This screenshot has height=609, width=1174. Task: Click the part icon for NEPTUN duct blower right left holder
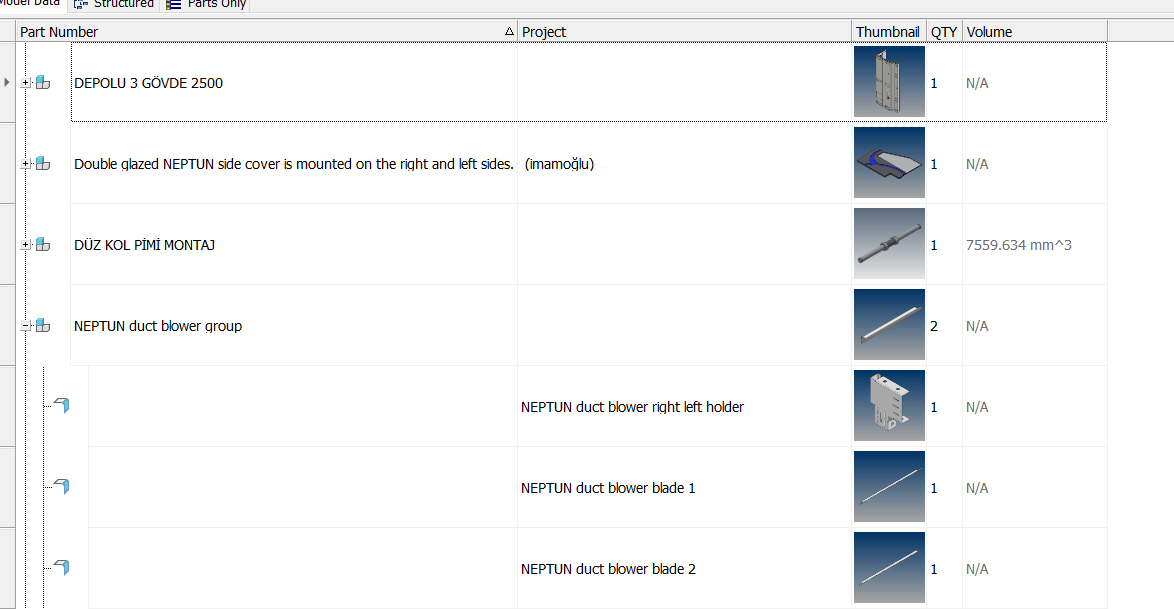(62, 406)
